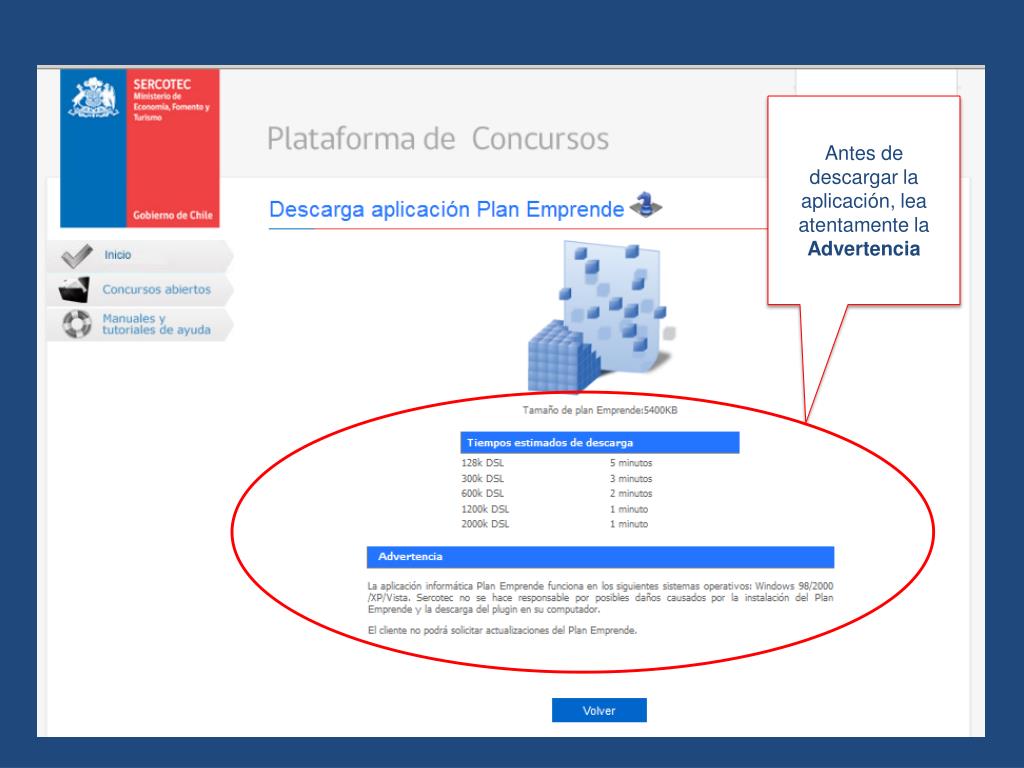Click the Tiempos estimados de descarga header

pyautogui.click(x=600, y=442)
